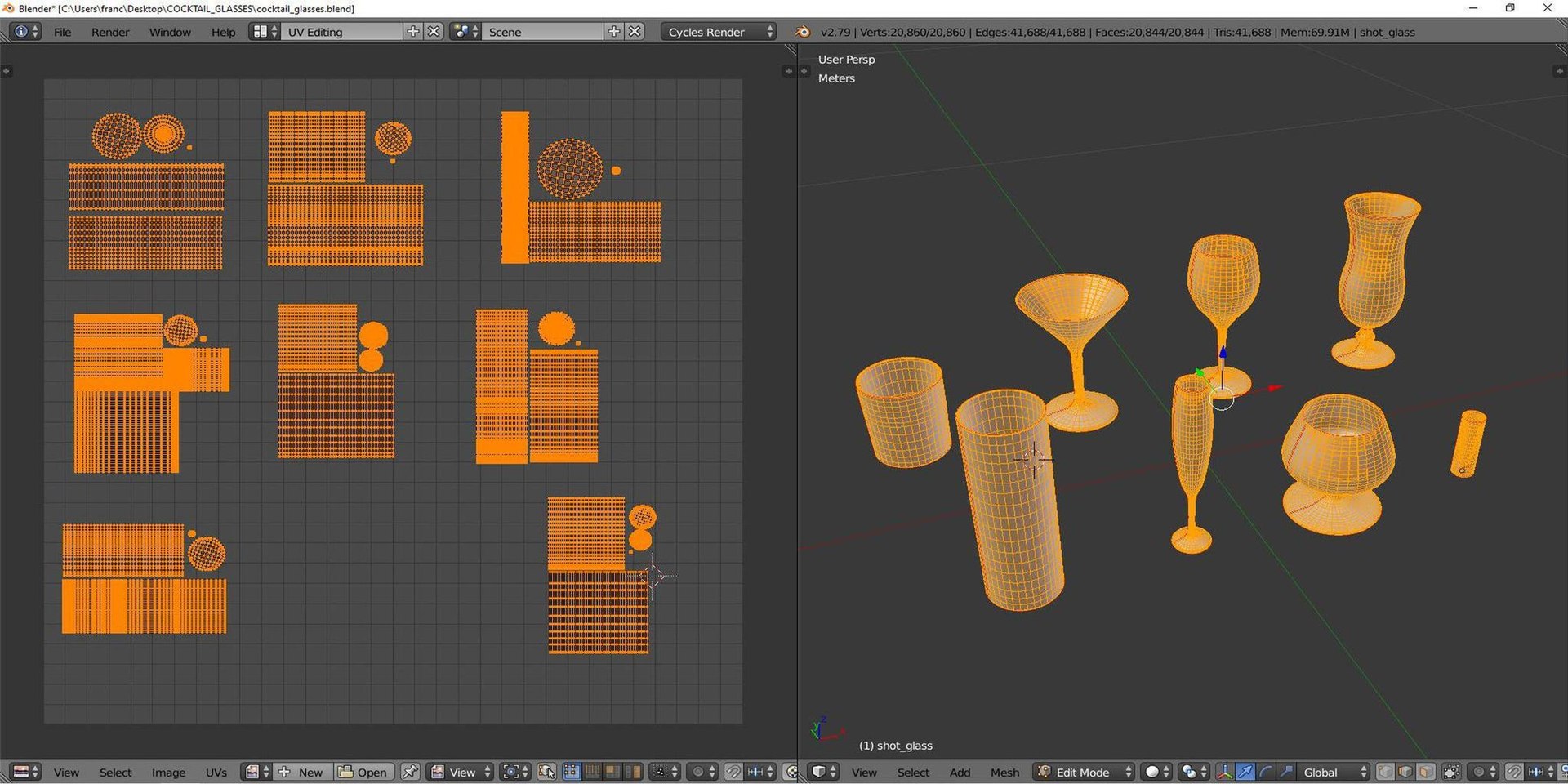The image size is (1568, 784).
Task: Select UV island selection mode
Action: coord(633,772)
